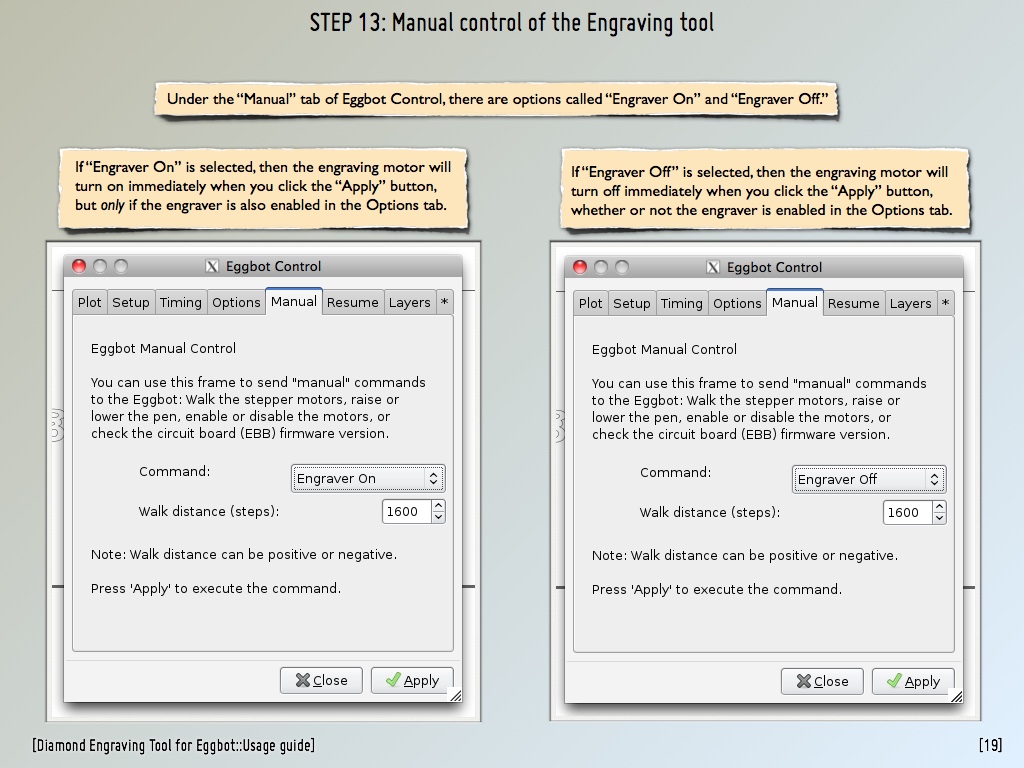
Task: Select the Manual tab in the Engraver Off dialog
Action: (795, 302)
